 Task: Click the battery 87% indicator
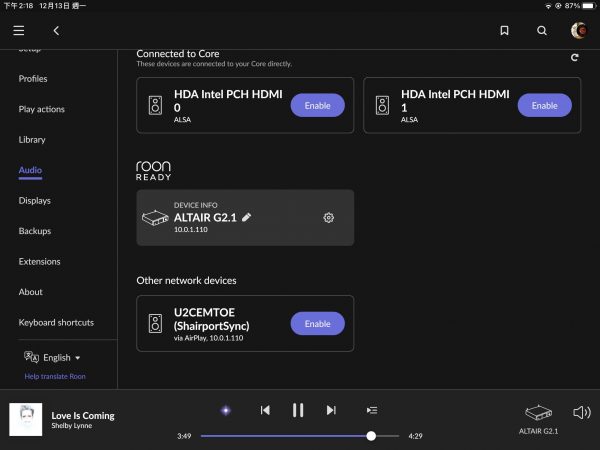[580, 6]
